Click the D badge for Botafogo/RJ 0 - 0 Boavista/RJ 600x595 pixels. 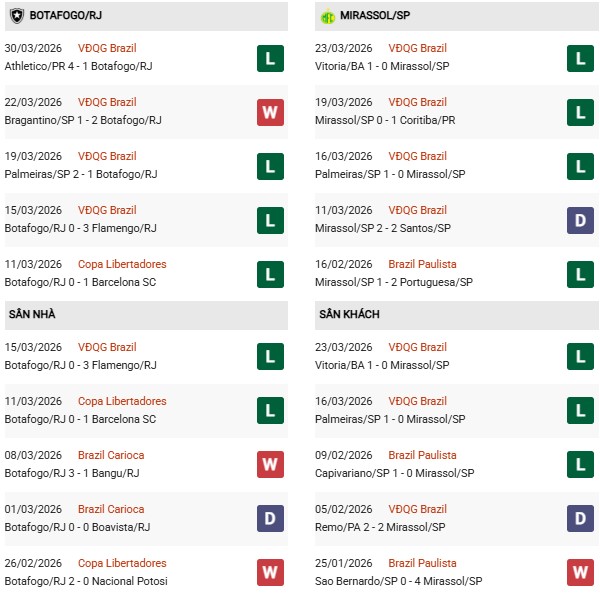coord(270,519)
